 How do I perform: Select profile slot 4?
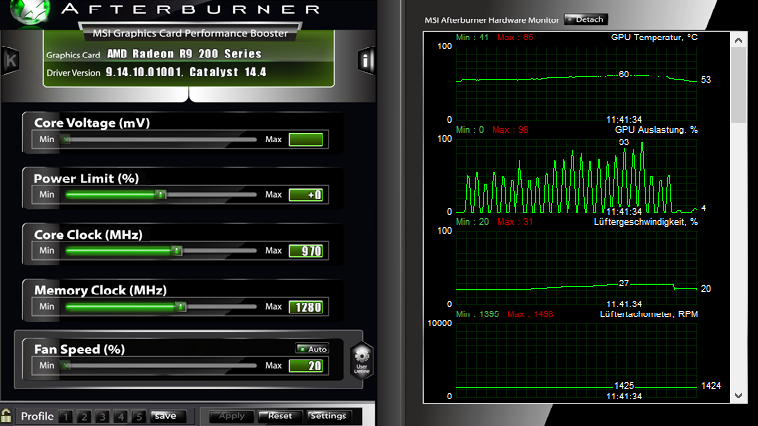click(x=121, y=416)
